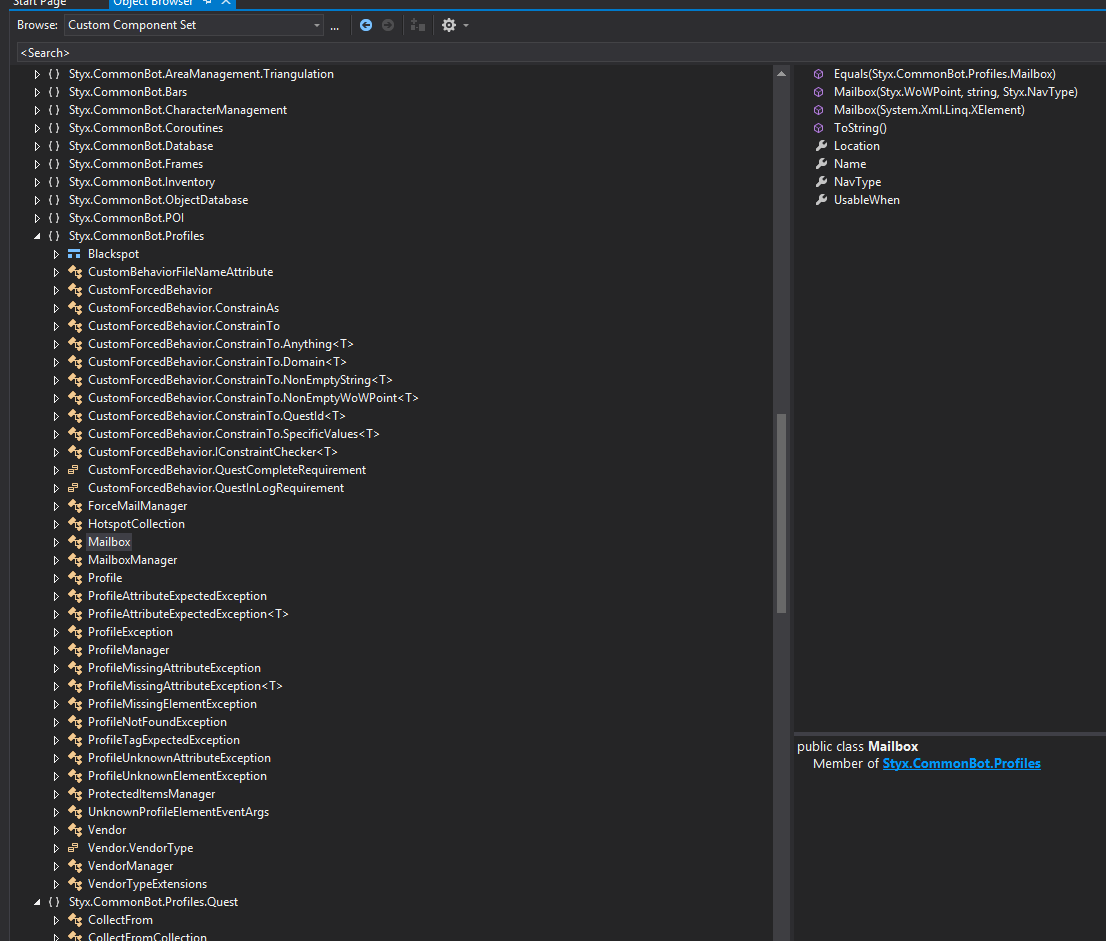Switch to the Start Page tab
The width and height of the screenshot is (1106, 941).
point(40,3)
